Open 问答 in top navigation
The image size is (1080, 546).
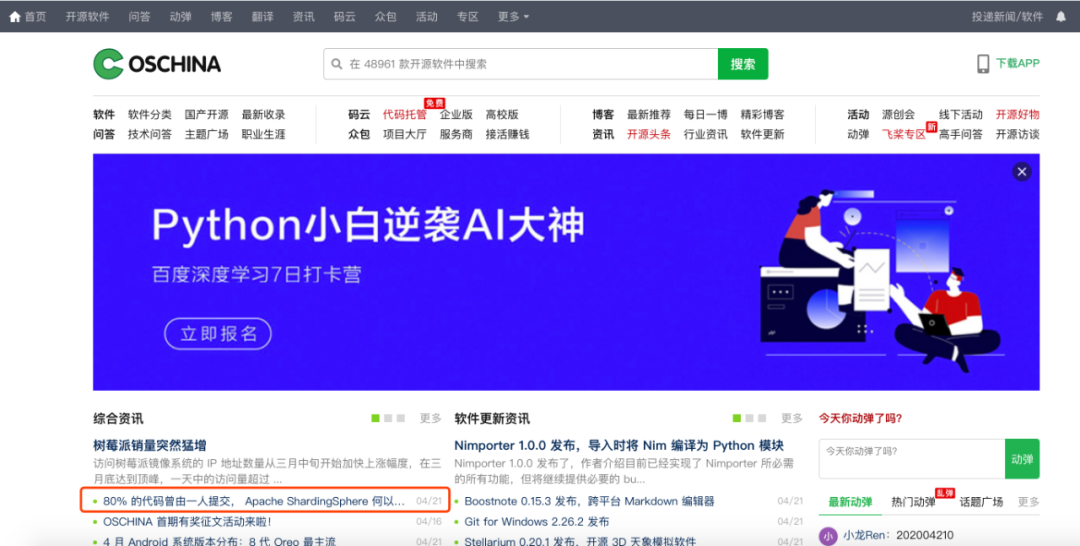pyautogui.click(x=139, y=17)
